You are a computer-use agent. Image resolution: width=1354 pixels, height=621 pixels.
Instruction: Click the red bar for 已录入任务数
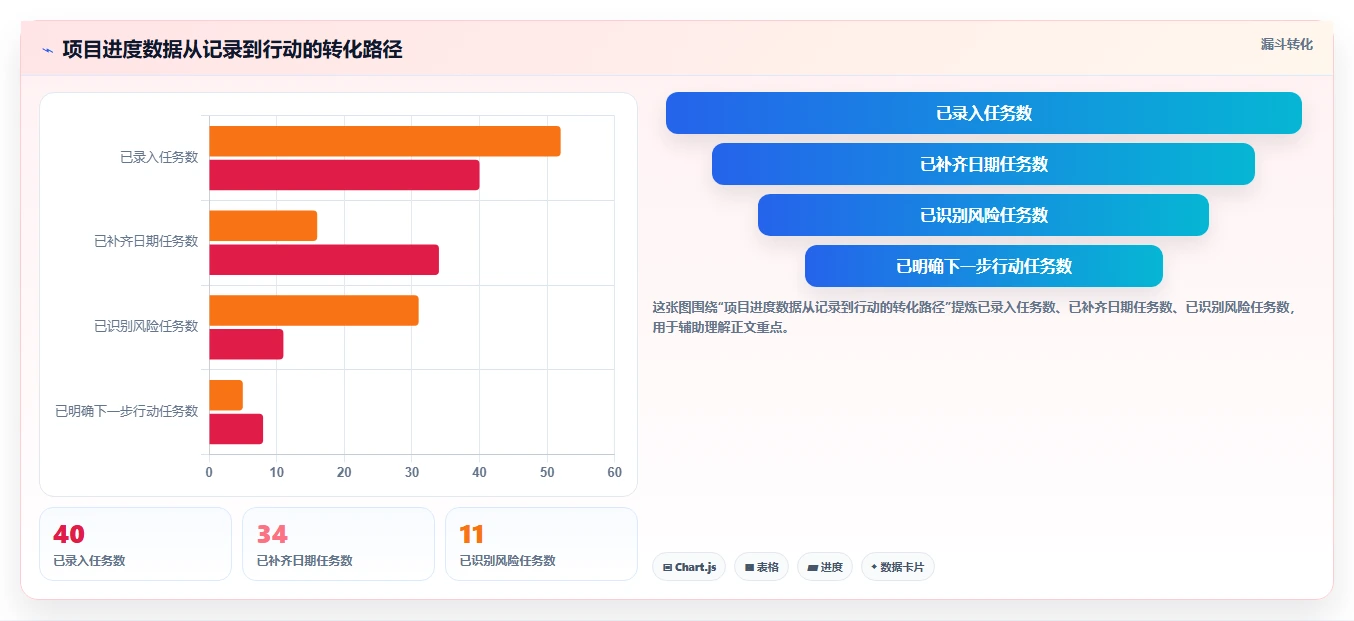coord(344,175)
